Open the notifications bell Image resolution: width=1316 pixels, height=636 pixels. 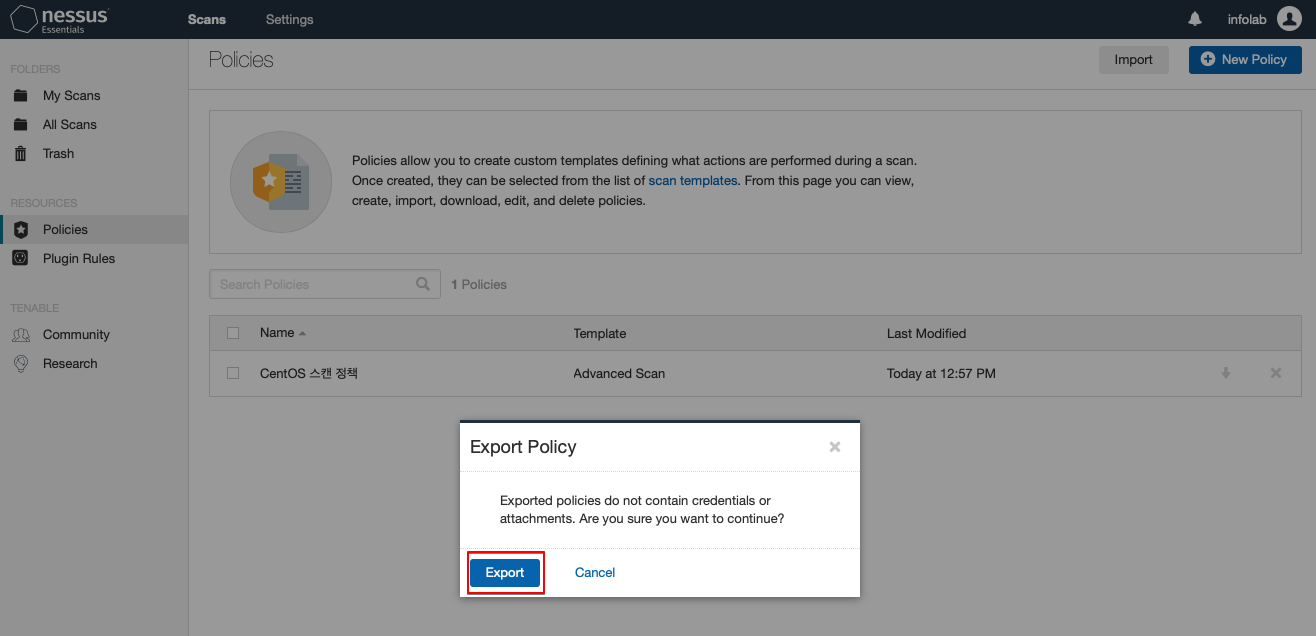click(1195, 19)
